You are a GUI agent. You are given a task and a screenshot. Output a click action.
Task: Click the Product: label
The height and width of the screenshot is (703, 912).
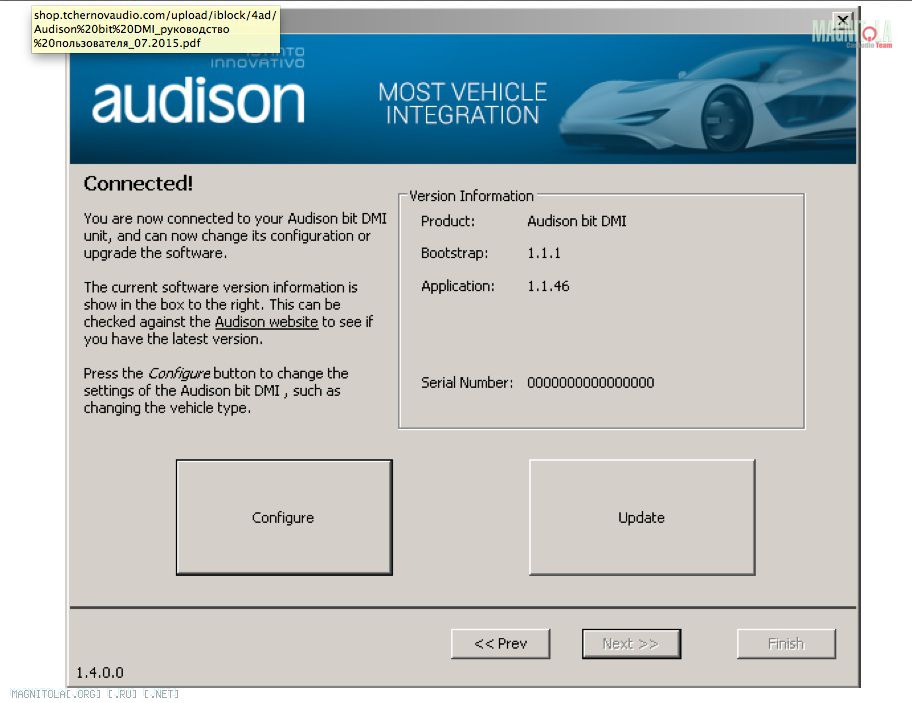tap(448, 221)
